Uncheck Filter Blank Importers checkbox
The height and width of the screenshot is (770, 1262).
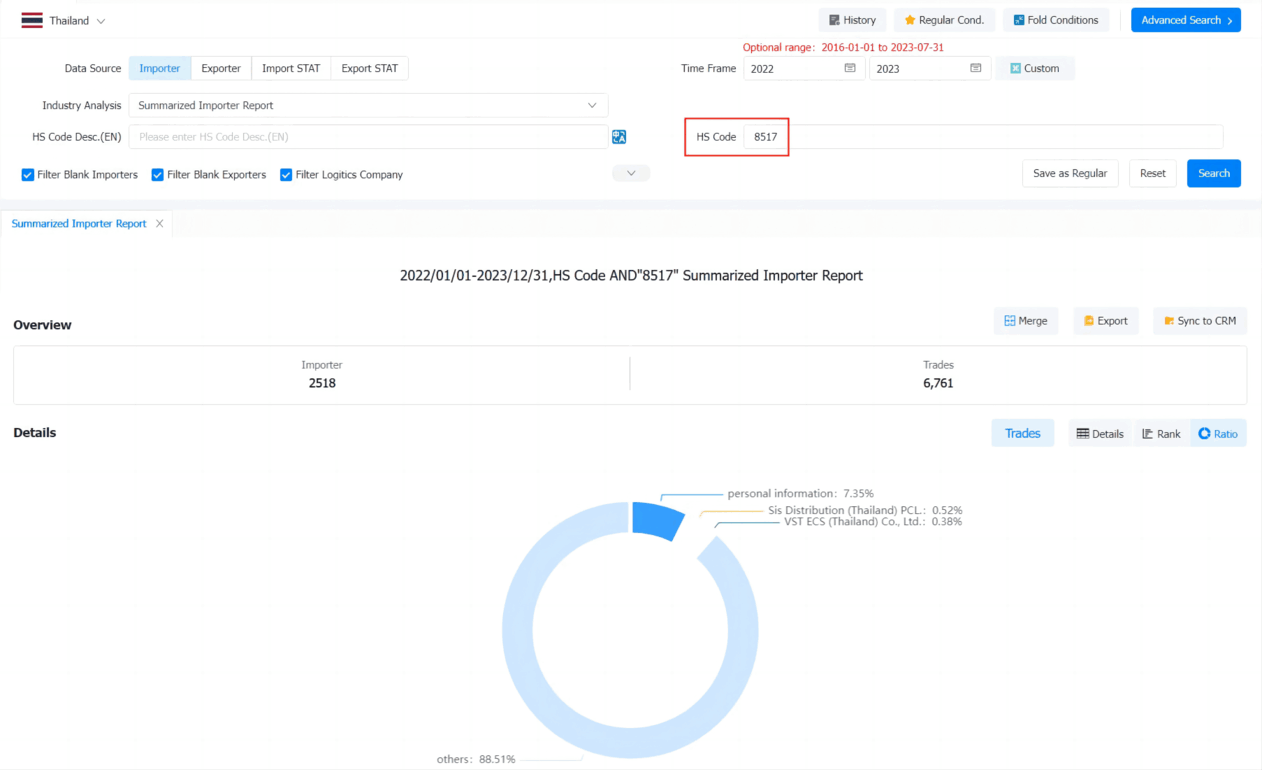pos(28,175)
